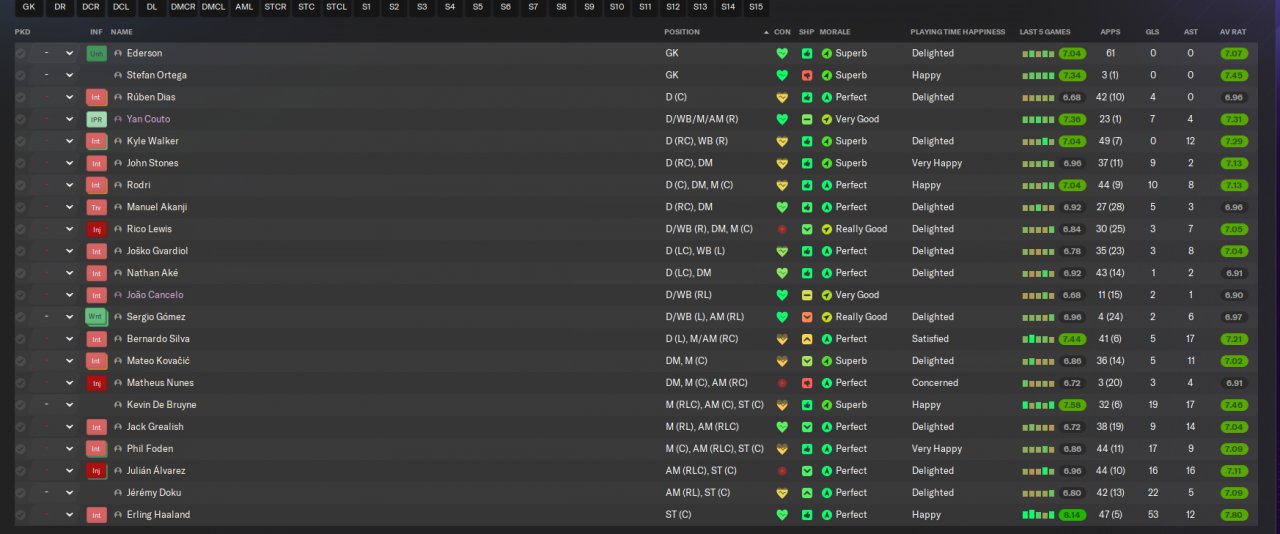Tick the picked checkbox for Kyle Walker

click(x=20, y=141)
